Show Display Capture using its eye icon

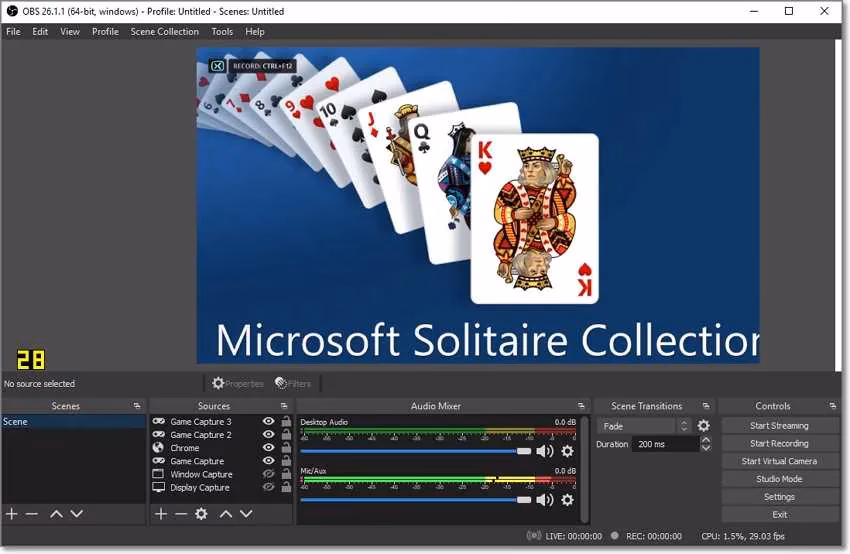tap(268, 487)
